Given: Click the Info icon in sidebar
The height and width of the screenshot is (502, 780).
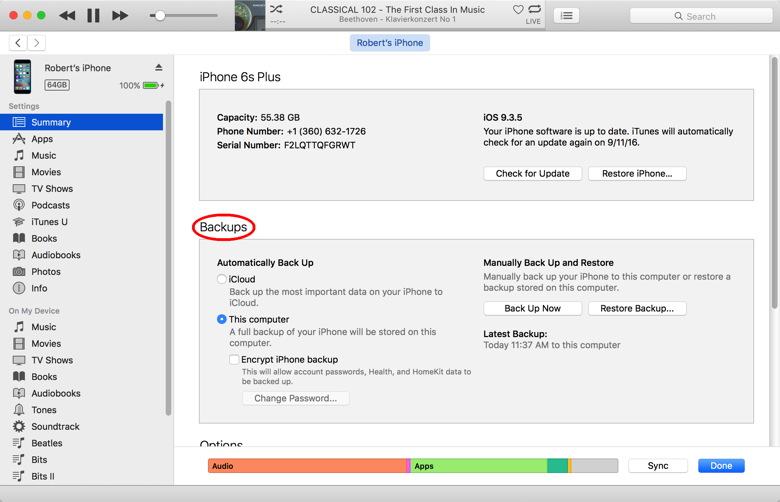Looking at the screenshot, I should click(19, 288).
